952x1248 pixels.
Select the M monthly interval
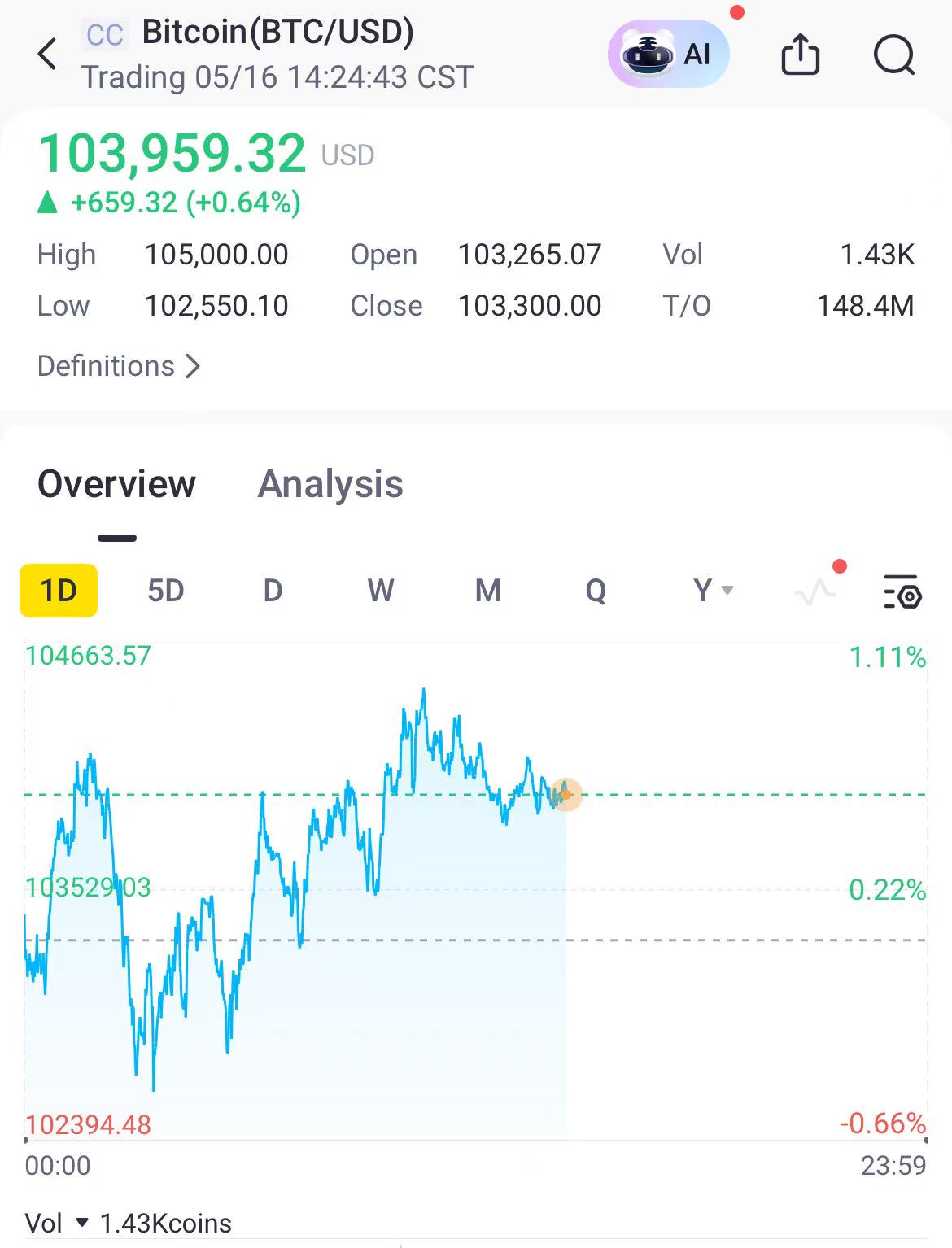pyautogui.click(x=488, y=590)
